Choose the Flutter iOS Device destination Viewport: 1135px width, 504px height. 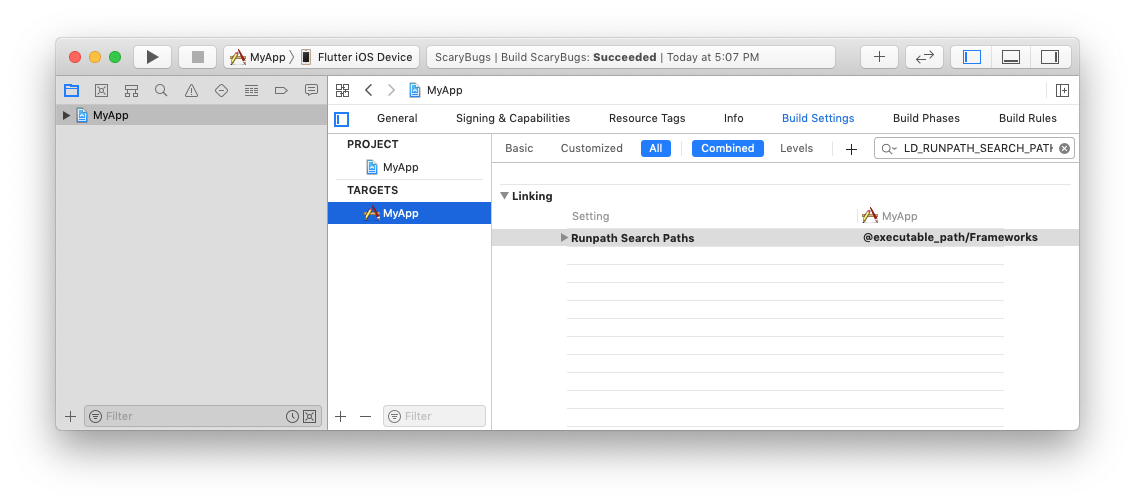(x=357, y=57)
